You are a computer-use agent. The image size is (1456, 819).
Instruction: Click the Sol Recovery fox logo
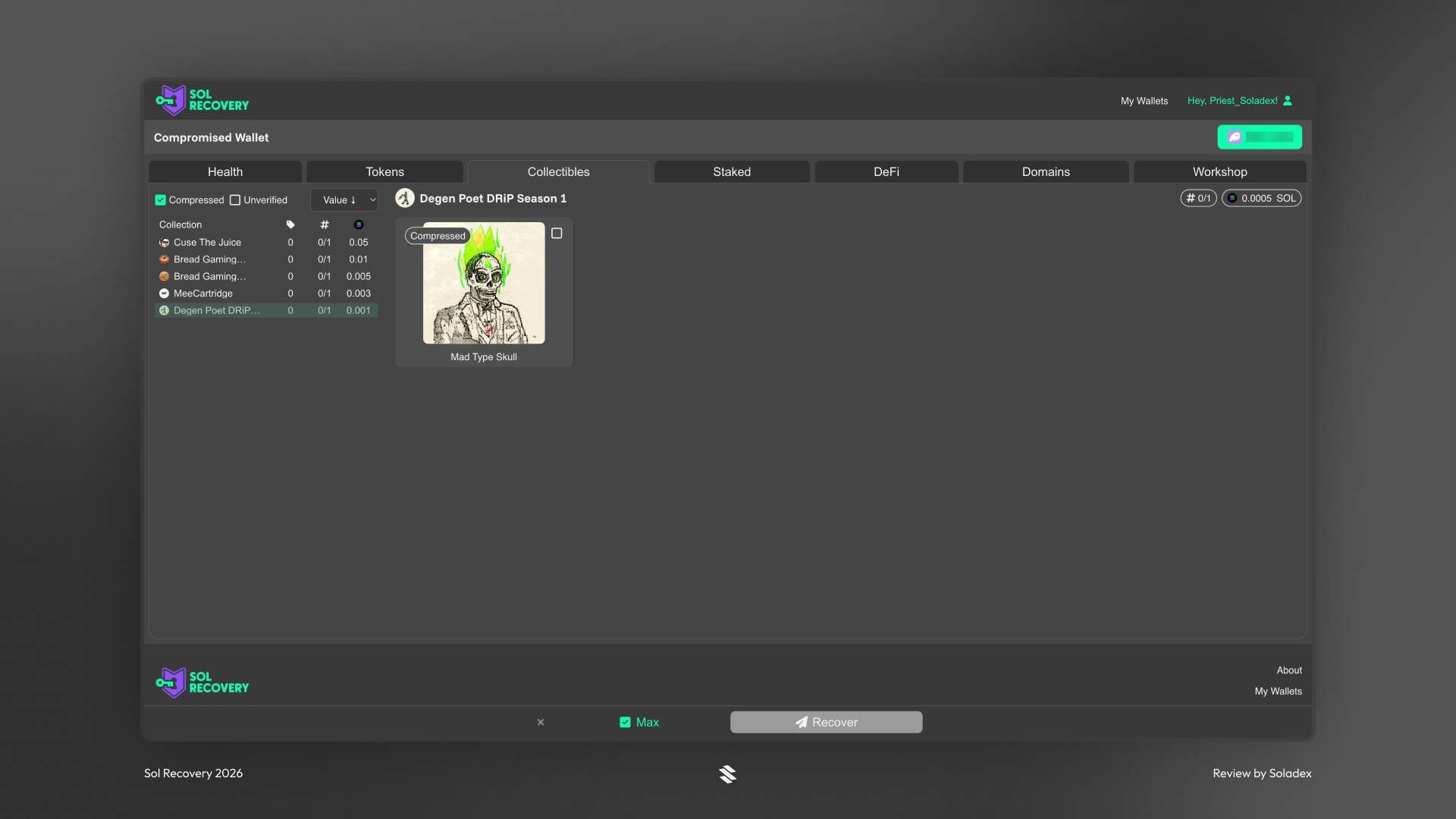coord(170,100)
